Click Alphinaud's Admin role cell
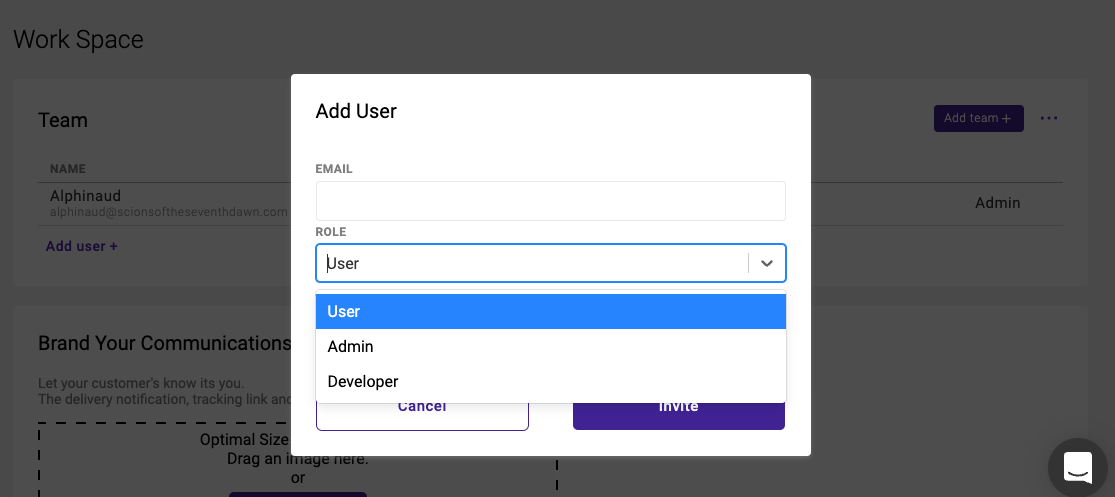This screenshot has height=497, width=1115. (998, 203)
